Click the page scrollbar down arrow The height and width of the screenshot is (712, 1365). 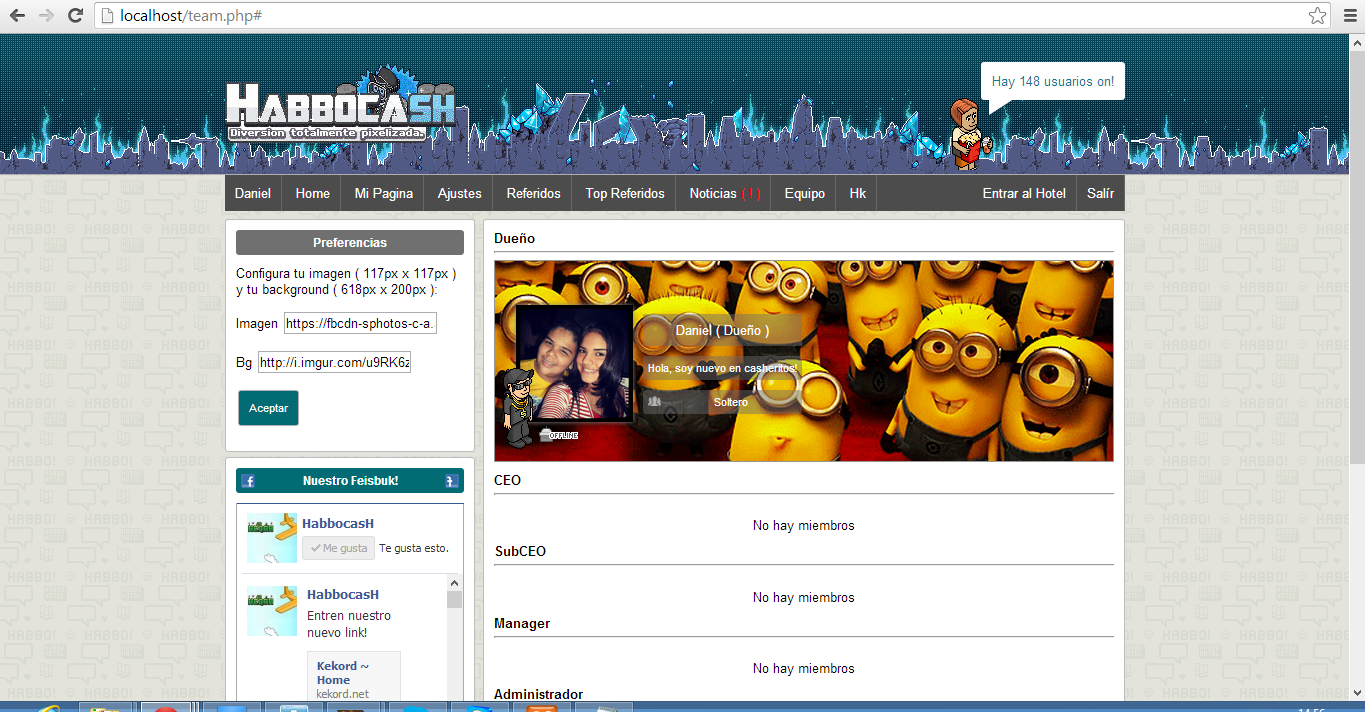(x=1356, y=693)
